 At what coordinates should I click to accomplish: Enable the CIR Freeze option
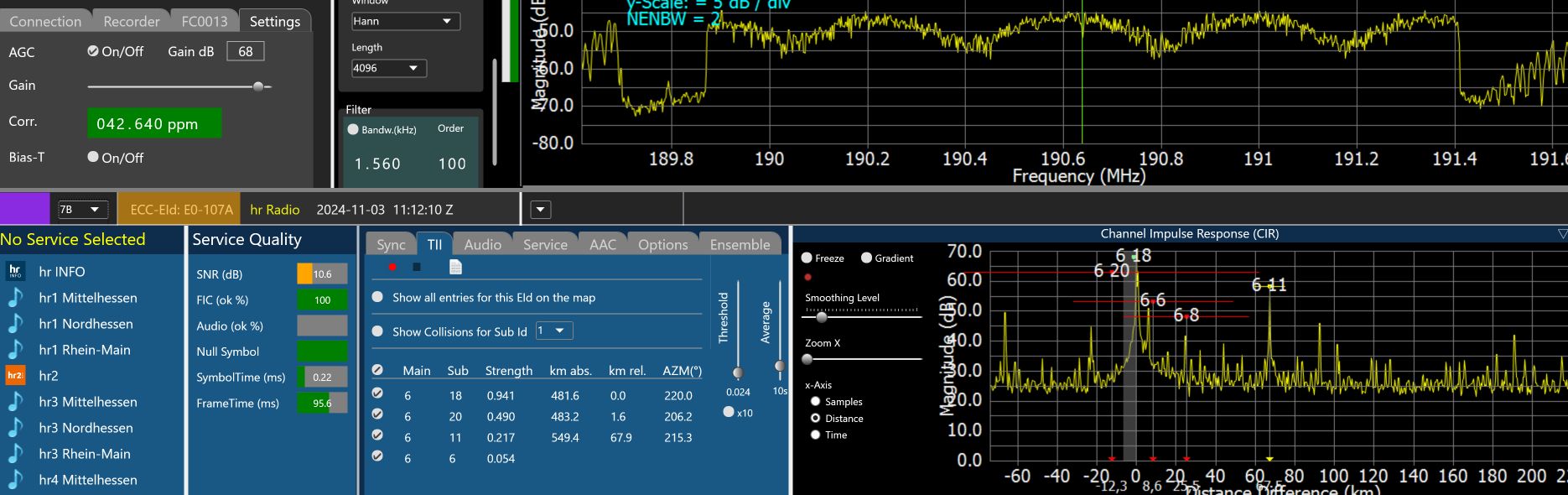point(807,258)
